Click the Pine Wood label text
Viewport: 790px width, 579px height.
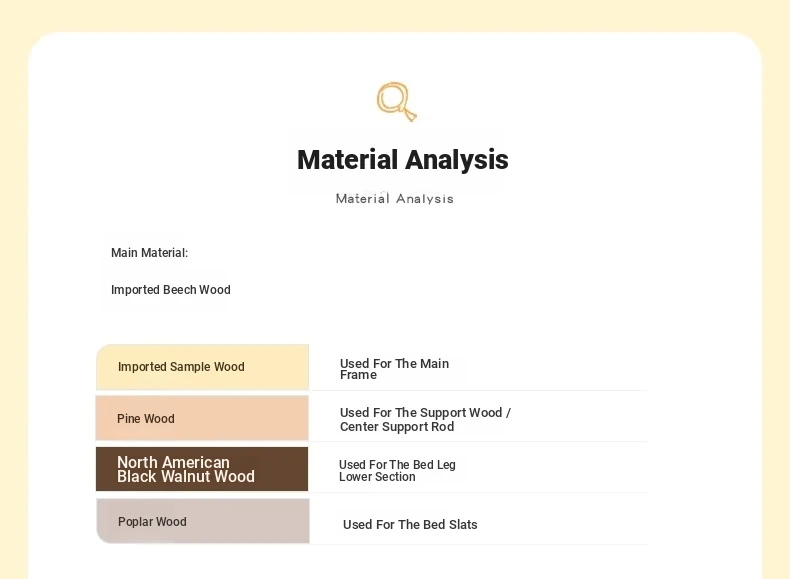coord(146,419)
